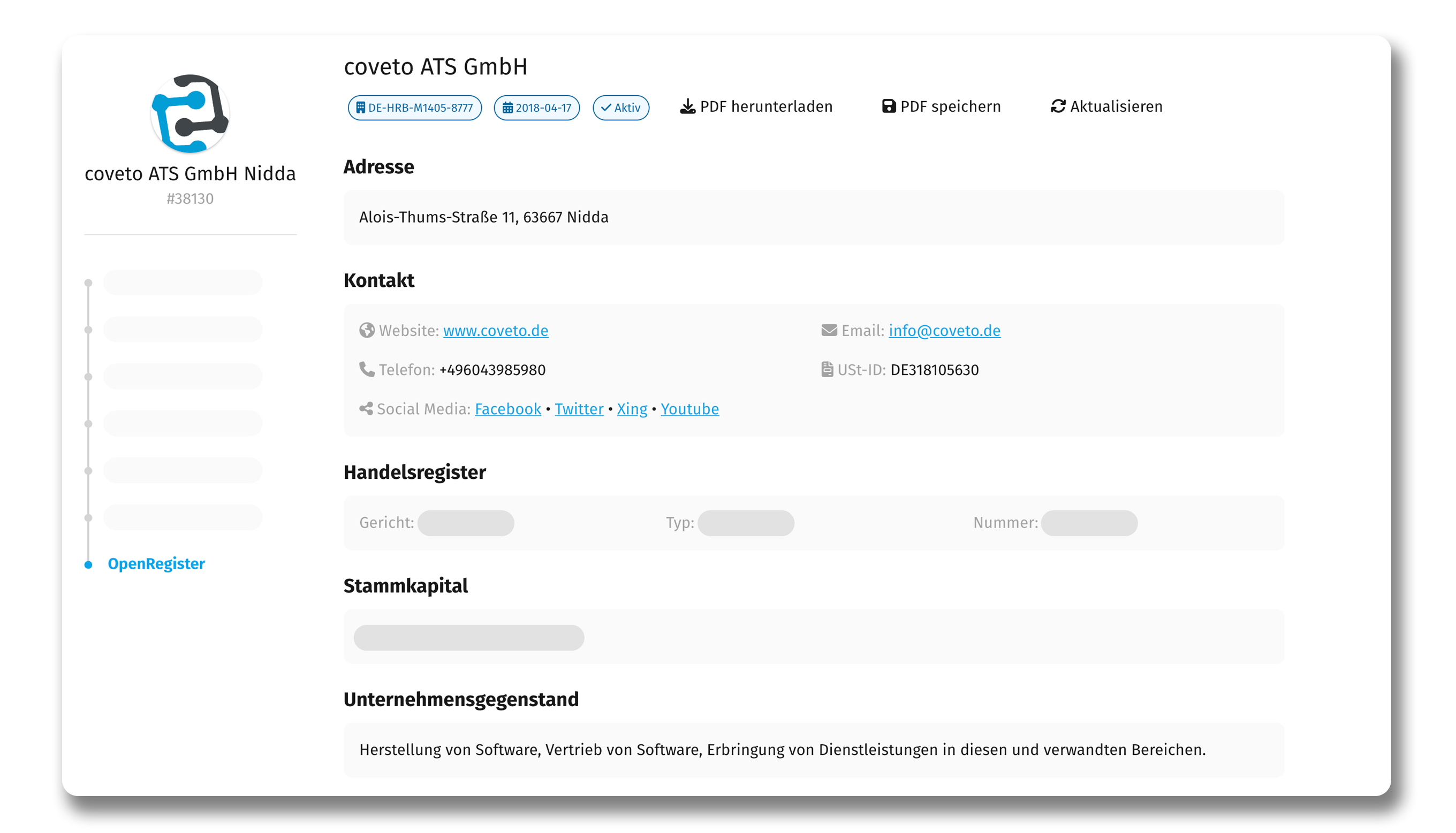
Task: Open the Facebook social media link
Action: point(507,409)
